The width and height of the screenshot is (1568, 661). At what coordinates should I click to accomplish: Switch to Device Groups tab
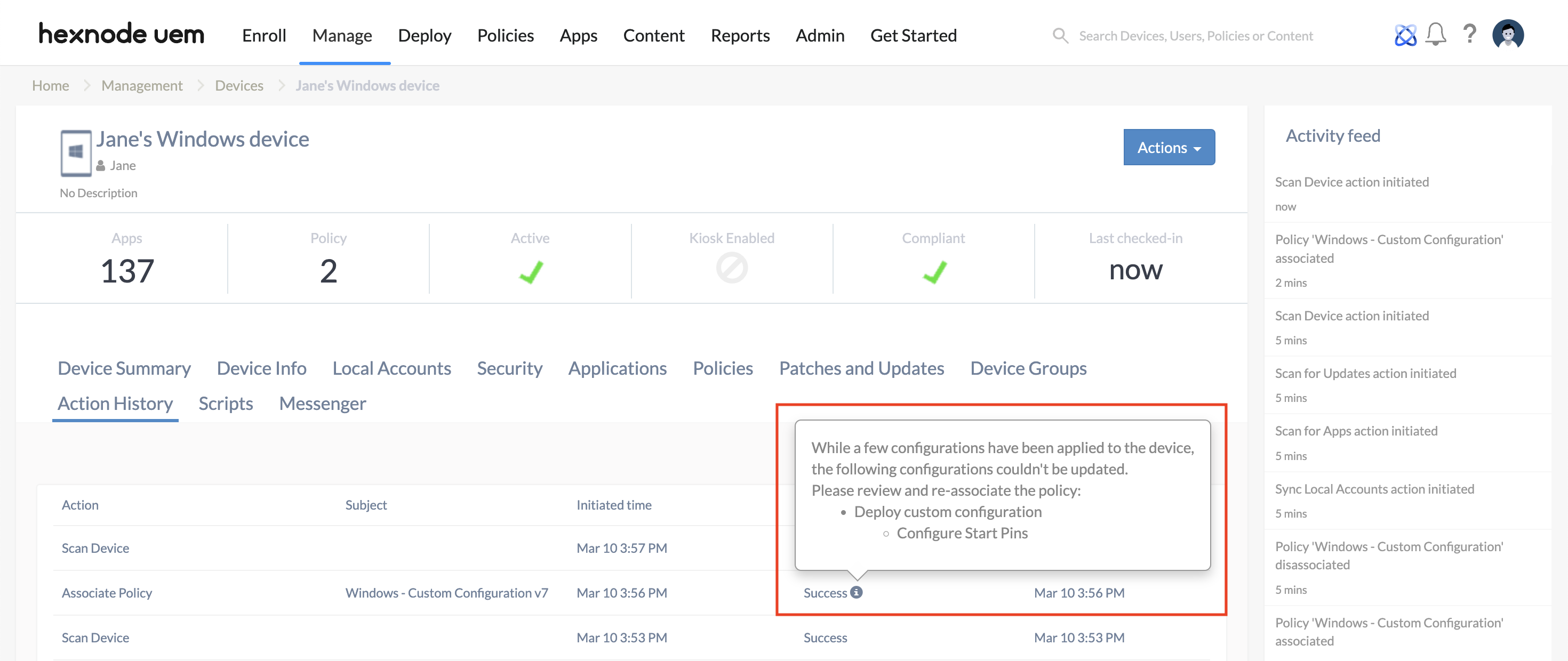1028,368
